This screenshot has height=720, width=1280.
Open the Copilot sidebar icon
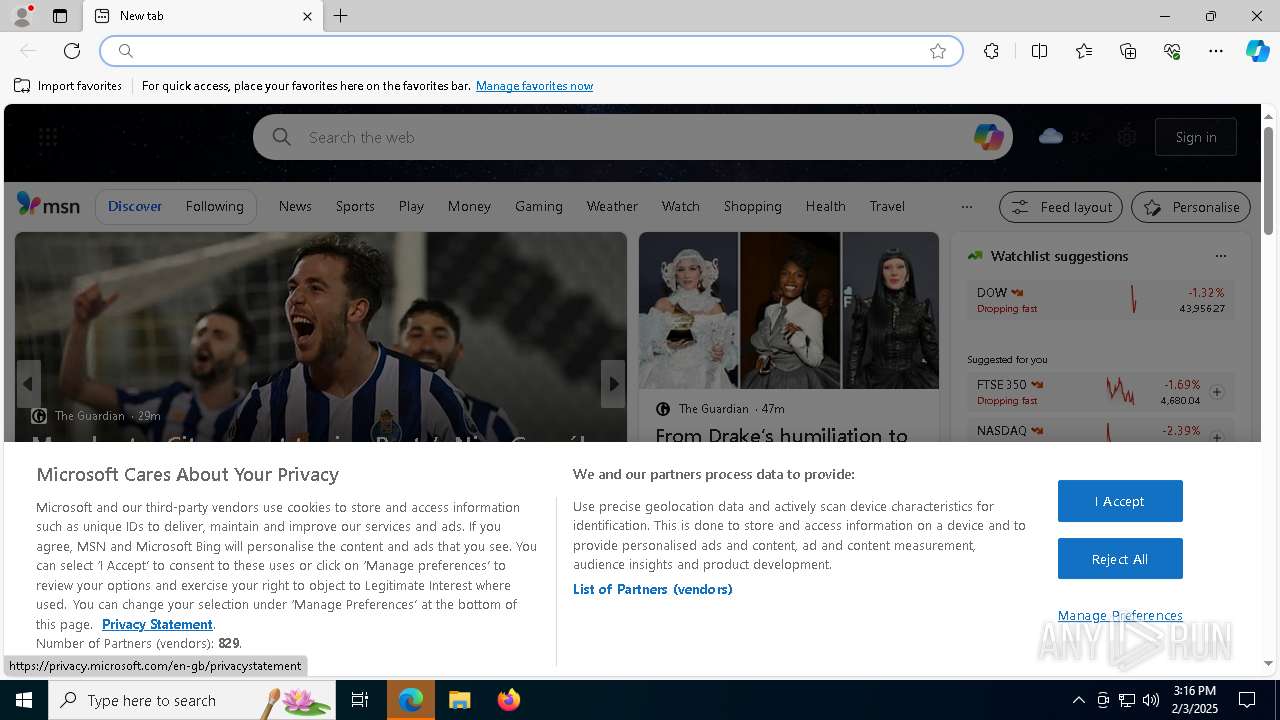point(1257,51)
